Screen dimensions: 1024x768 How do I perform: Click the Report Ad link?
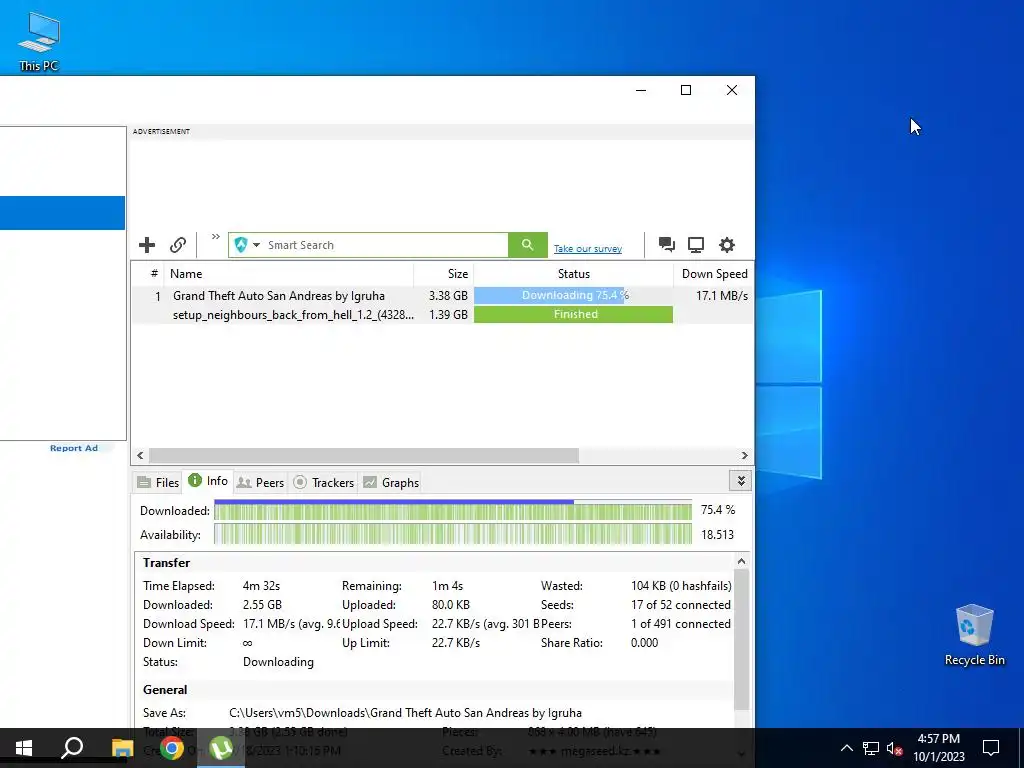point(74,448)
